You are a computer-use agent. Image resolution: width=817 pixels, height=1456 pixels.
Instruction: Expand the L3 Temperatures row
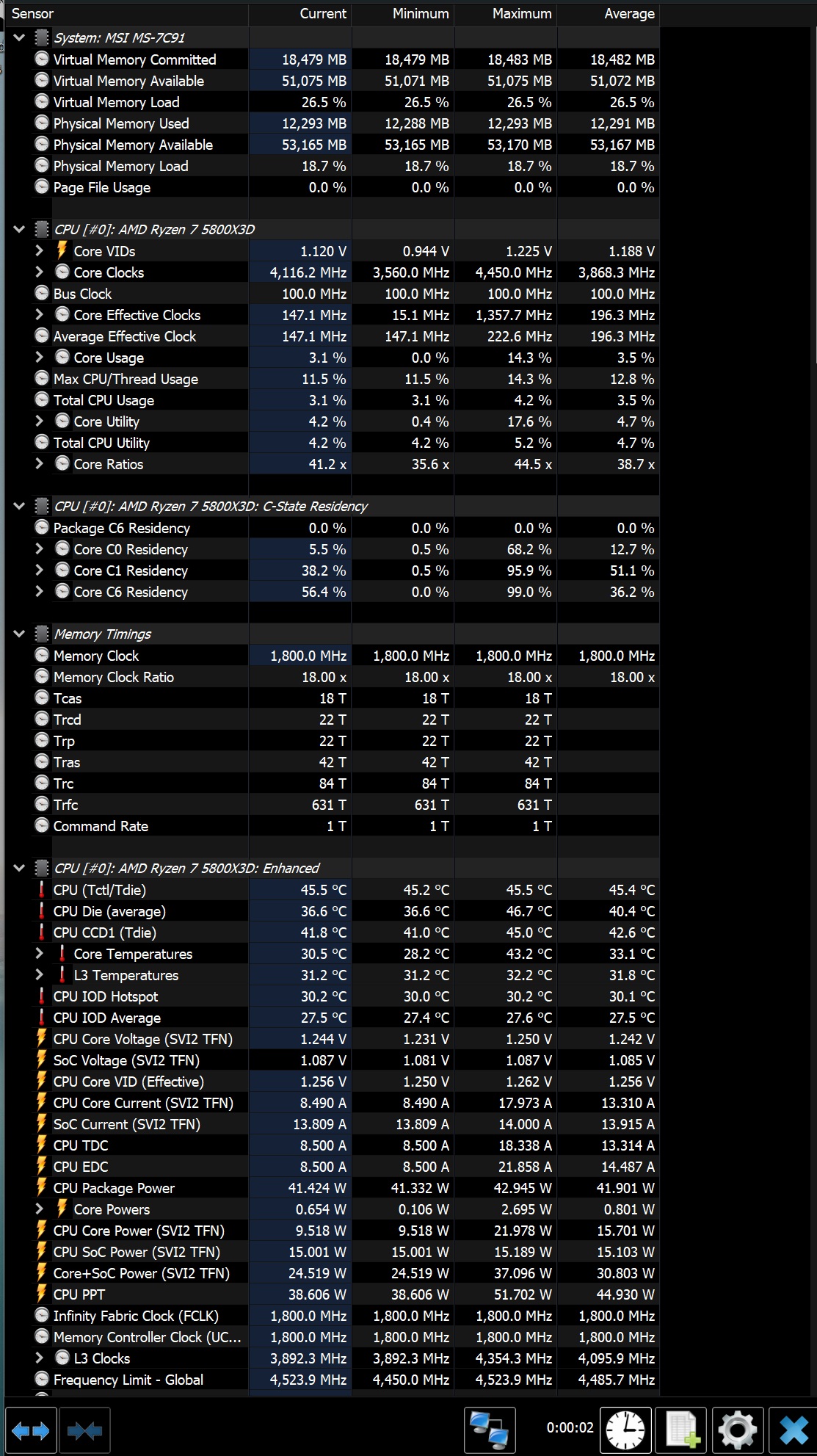point(40,975)
